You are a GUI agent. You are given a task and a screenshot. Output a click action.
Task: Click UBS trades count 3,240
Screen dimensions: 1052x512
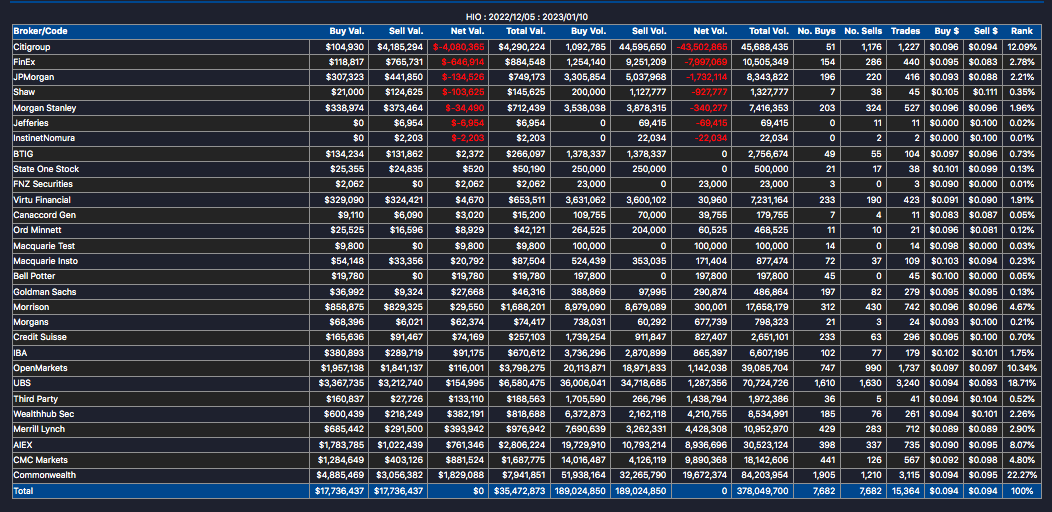[908, 382]
